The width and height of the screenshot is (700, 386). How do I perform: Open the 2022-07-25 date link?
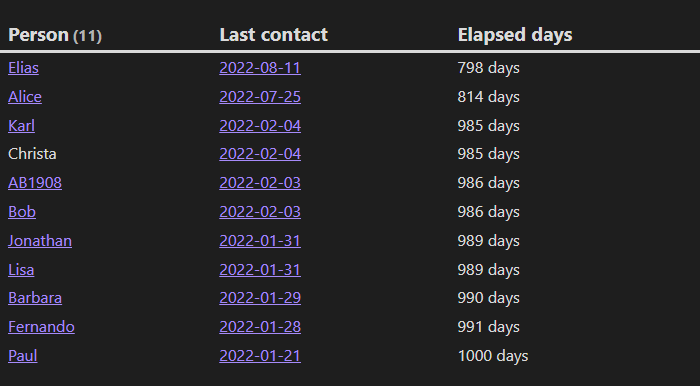260,97
